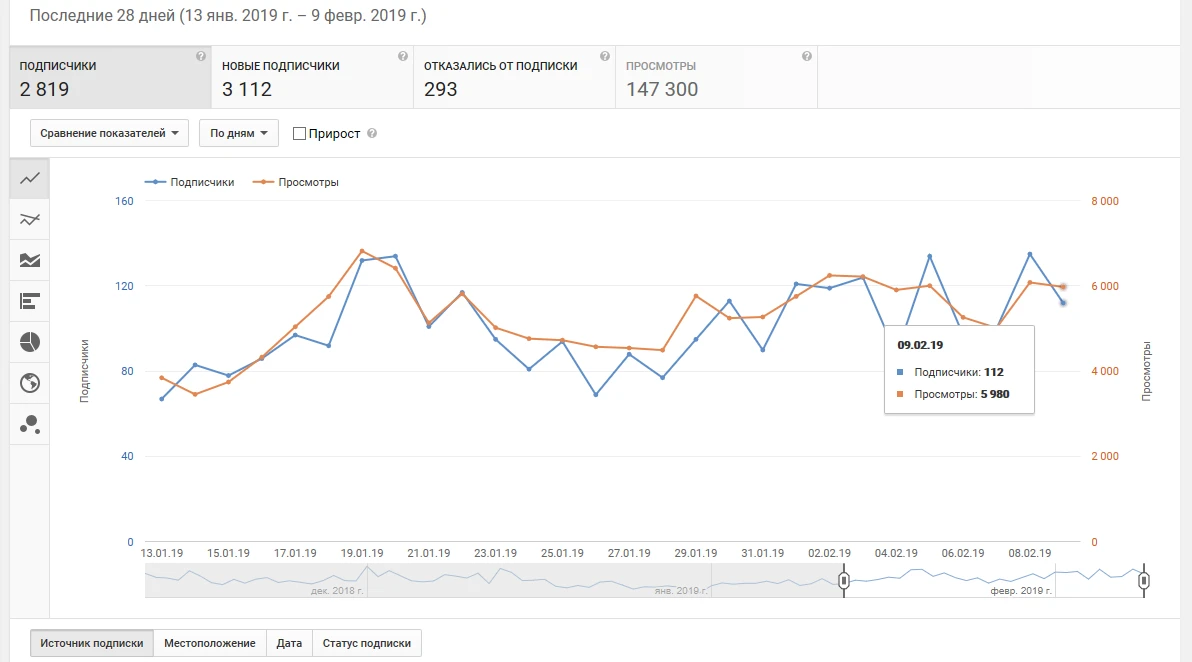Screen dimensions: 1192x662
Task: Enable the Прирост checkbox
Action: click(x=299, y=134)
